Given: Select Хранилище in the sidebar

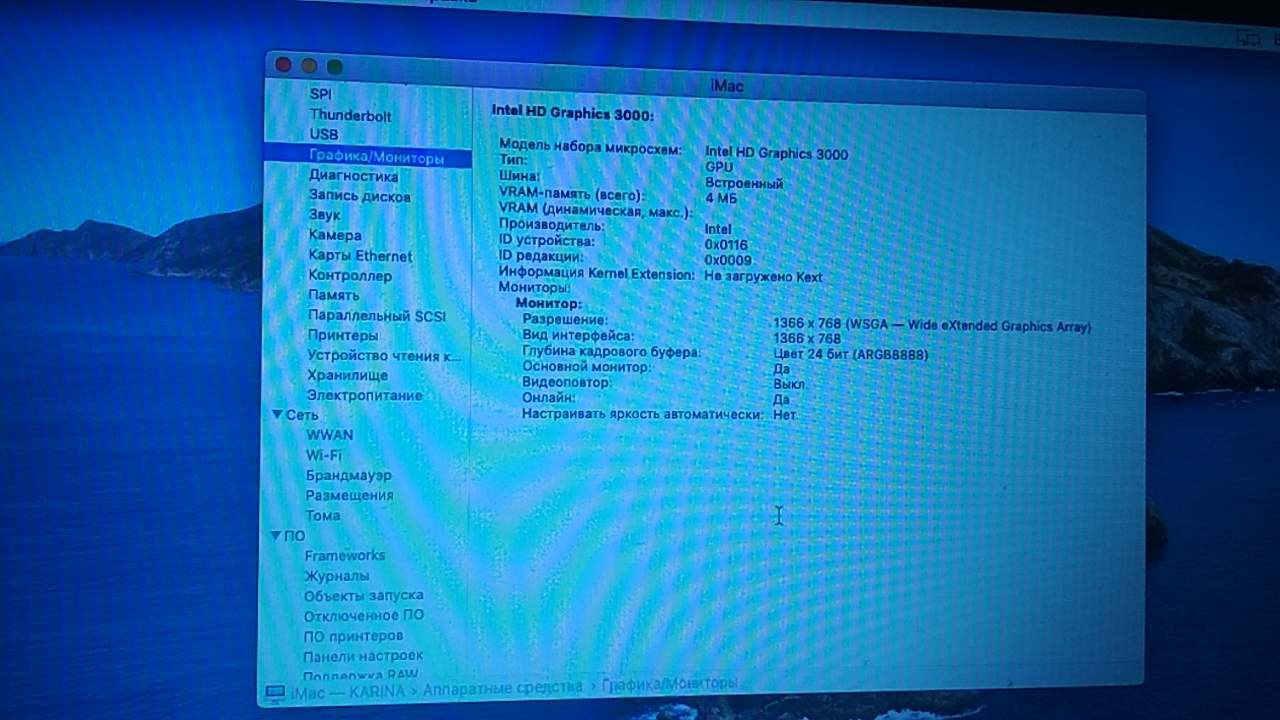Looking at the screenshot, I should 347,375.
